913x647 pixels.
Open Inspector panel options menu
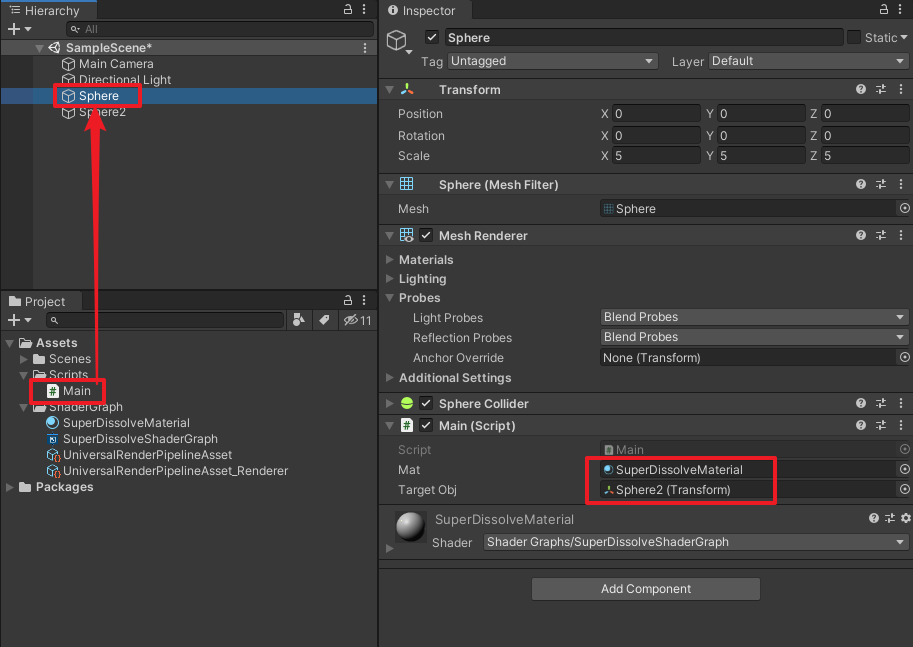point(900,9)
